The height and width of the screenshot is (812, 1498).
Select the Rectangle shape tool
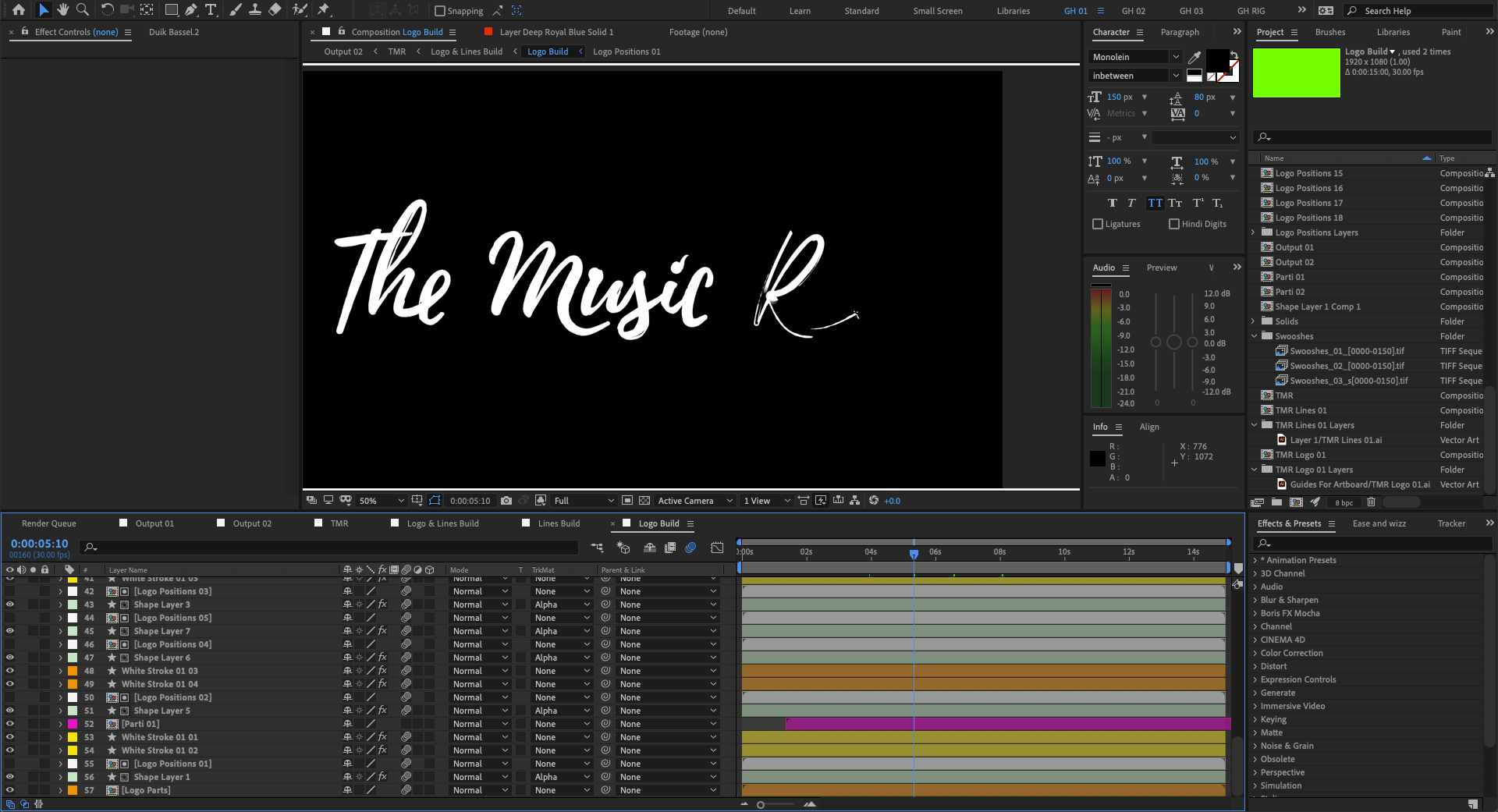pos(172,10)
